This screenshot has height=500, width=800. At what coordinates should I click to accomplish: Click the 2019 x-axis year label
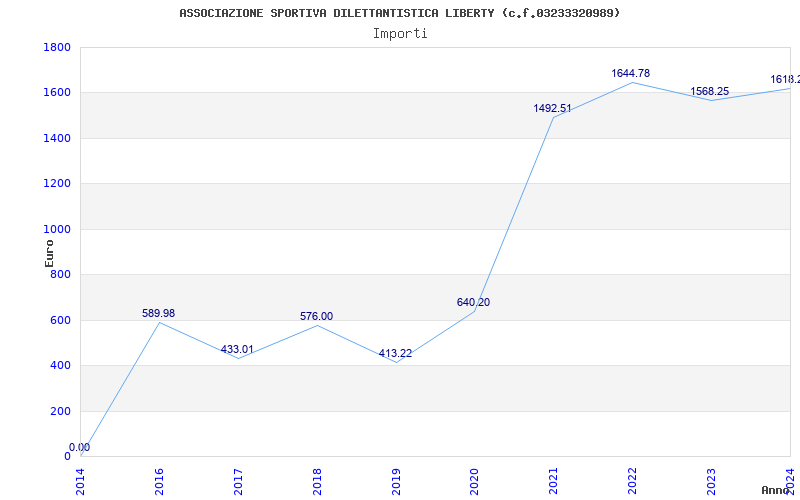[396, 482]
